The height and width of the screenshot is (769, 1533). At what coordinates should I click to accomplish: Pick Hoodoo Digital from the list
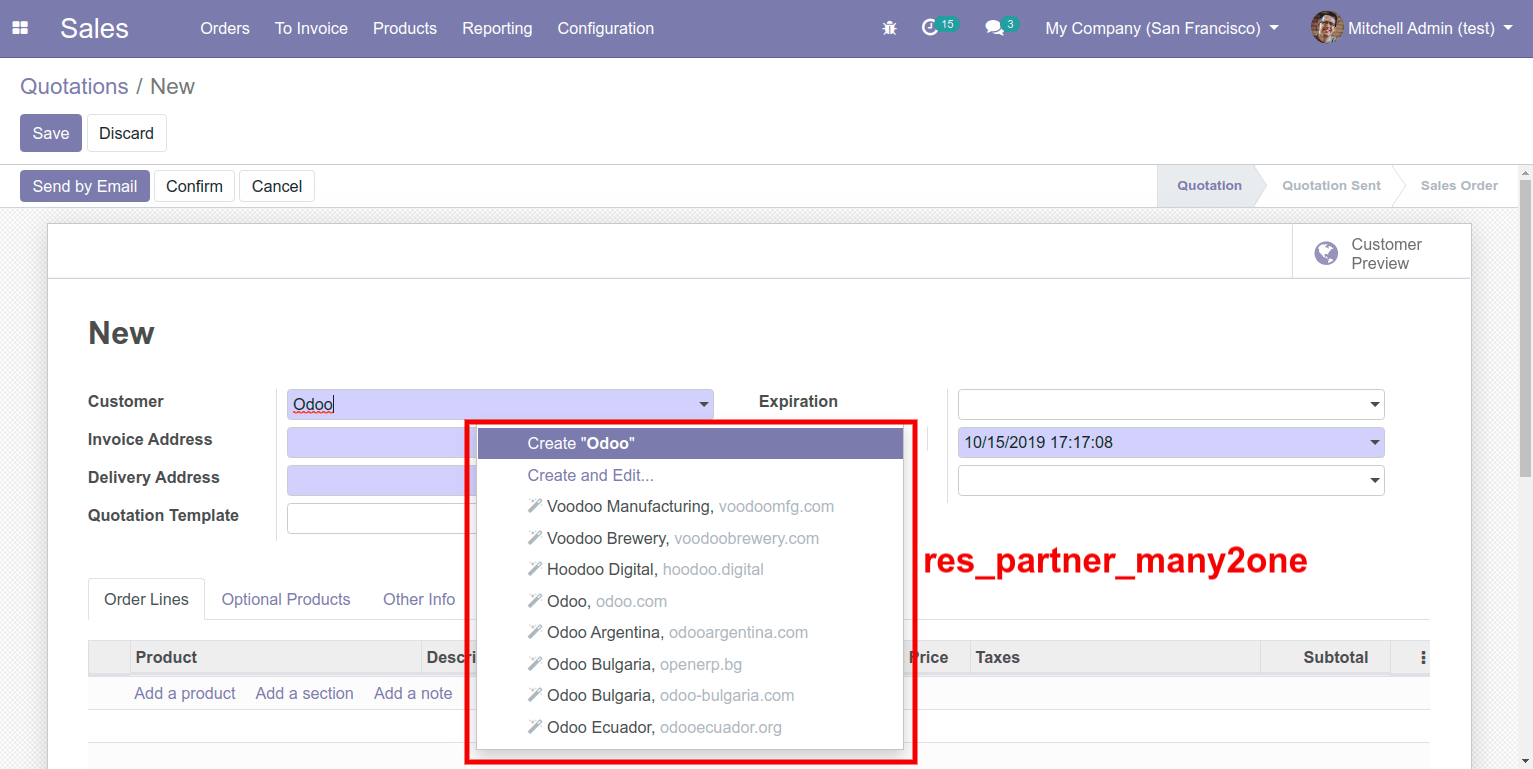coord(690,569)
